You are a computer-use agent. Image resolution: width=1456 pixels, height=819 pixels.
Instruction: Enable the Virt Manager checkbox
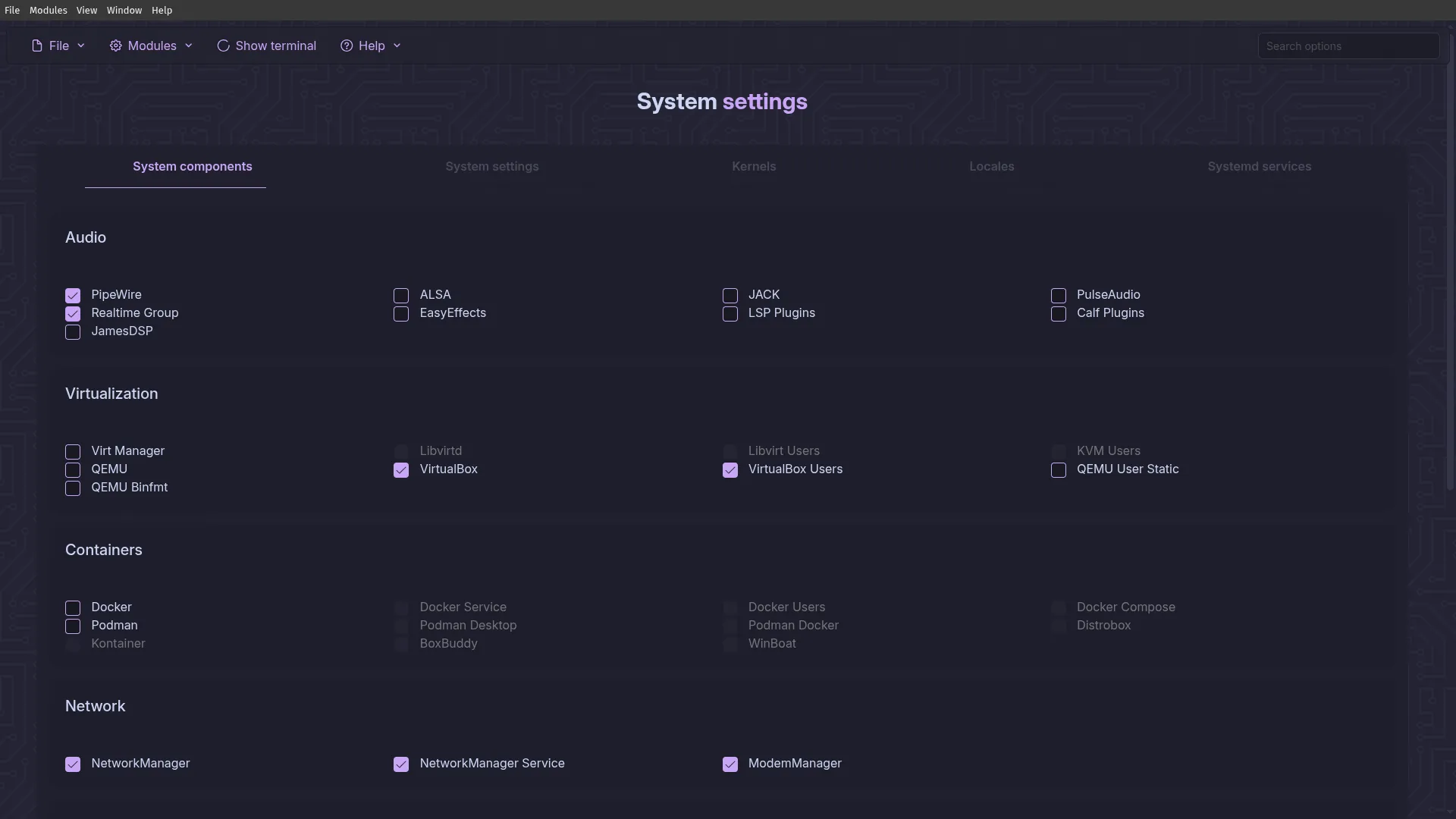pos(73,452)
